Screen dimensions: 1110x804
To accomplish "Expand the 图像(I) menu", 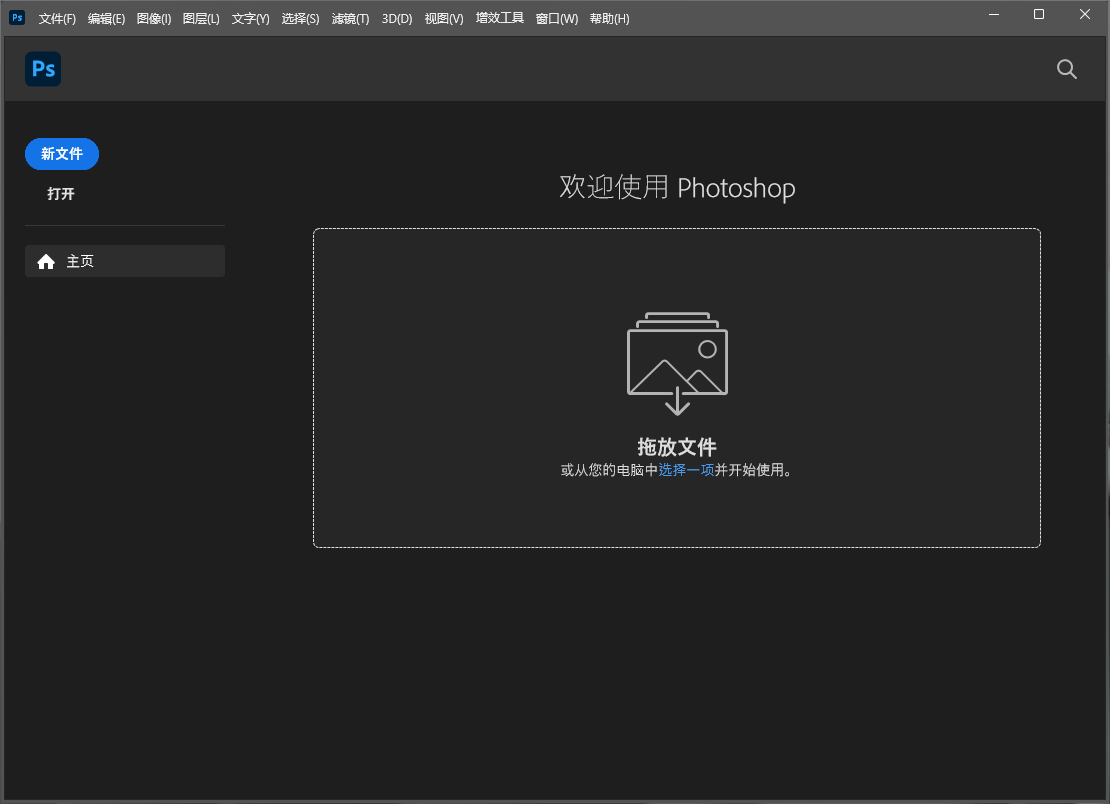I will coord(154,19).
